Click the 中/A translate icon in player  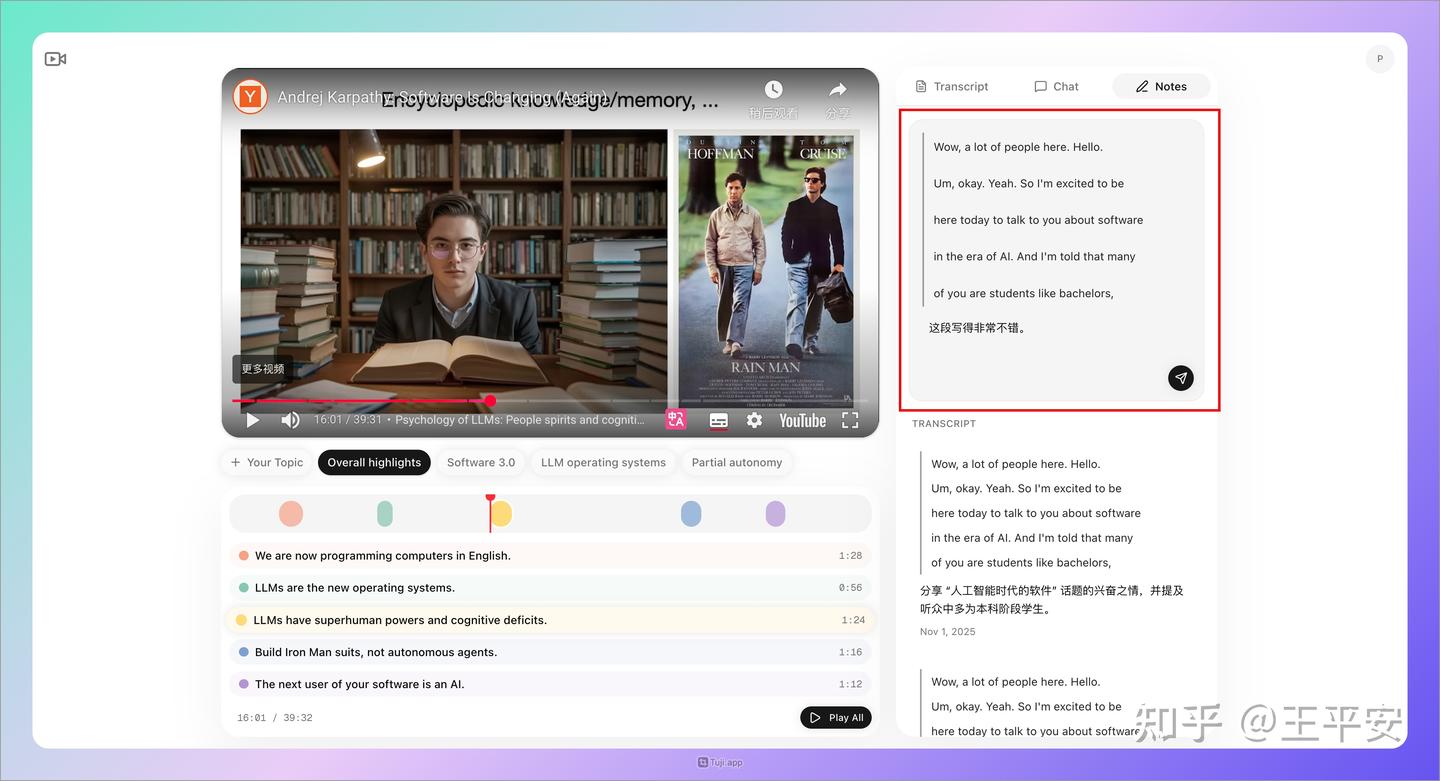pos(676,420)
